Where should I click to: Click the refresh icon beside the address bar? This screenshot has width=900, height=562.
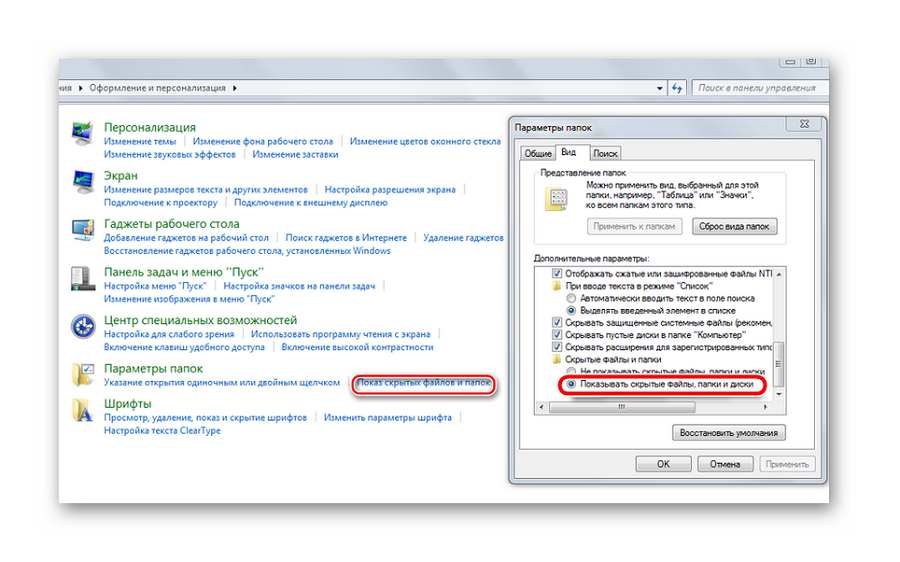[x=677, y=88]
